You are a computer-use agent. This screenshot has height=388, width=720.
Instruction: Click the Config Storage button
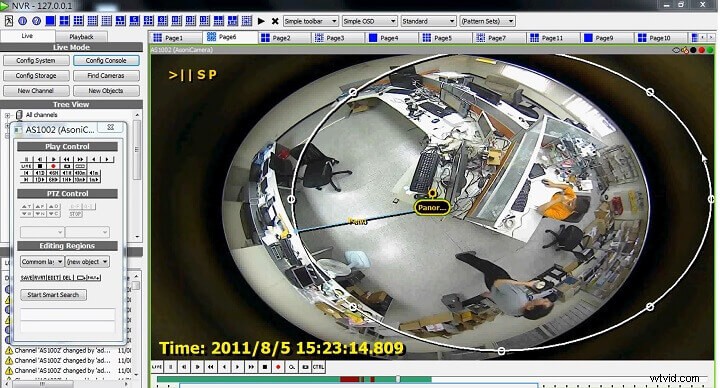click(36, 76)
